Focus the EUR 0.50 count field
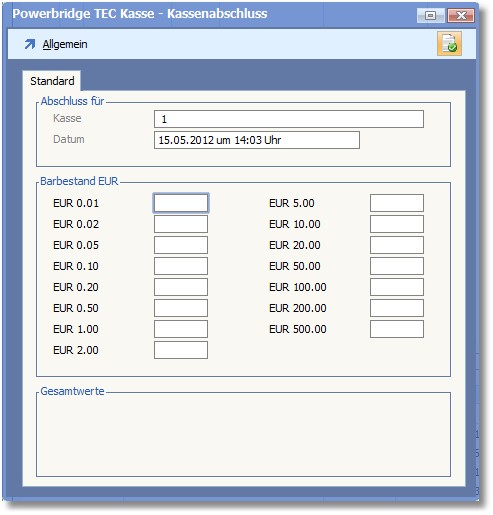Image resolution: width=493 pixels, height=515 pixels. 181,308
